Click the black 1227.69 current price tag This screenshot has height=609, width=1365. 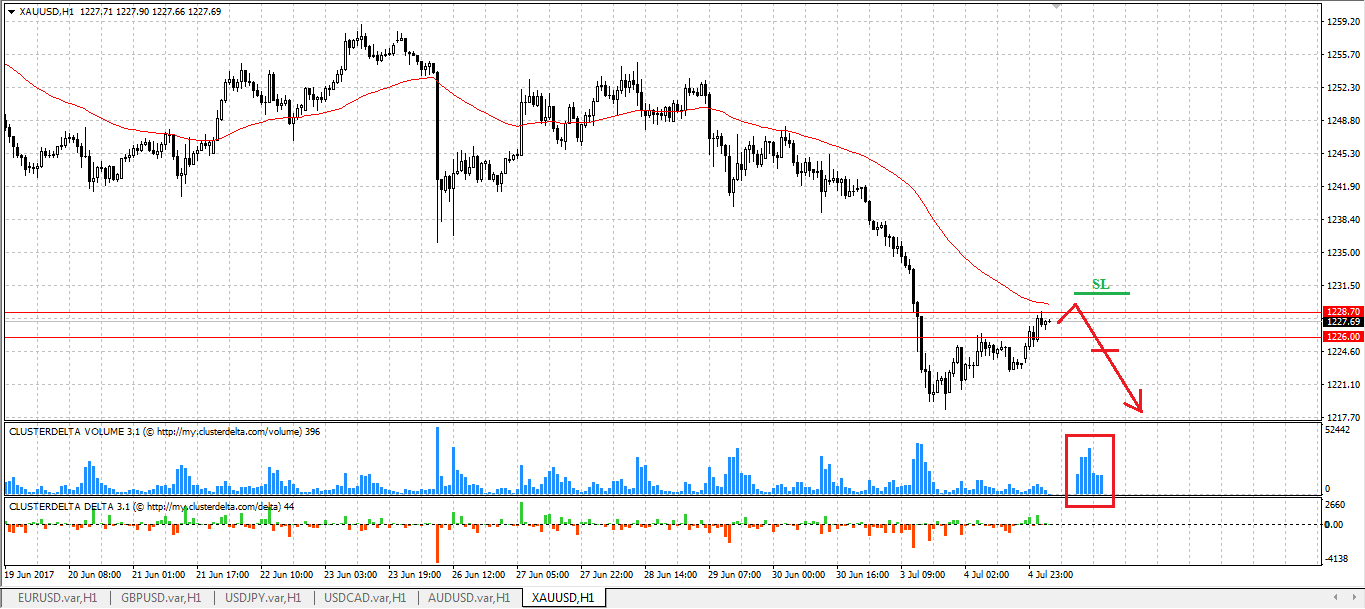[x=1343, y=322]
